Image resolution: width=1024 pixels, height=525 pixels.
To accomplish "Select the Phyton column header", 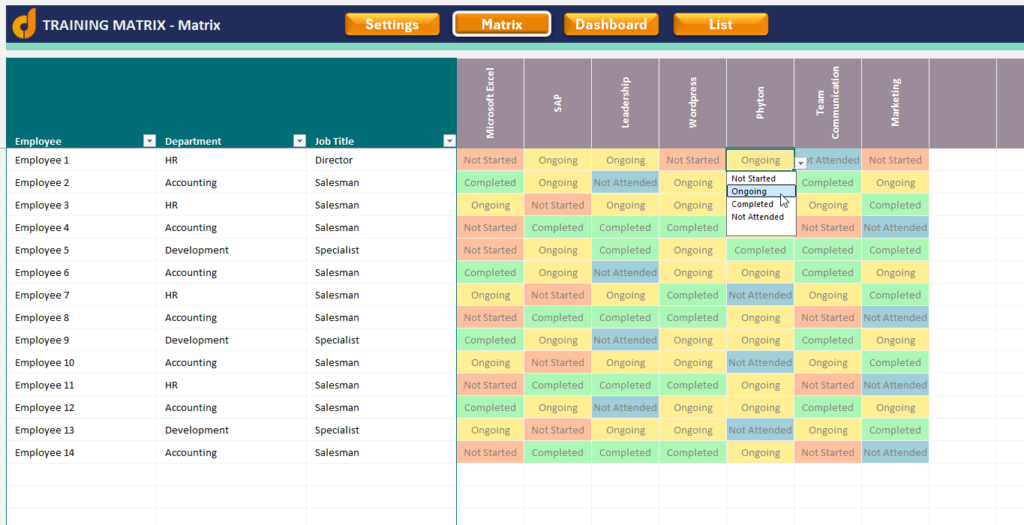I will tap(760, 103).
